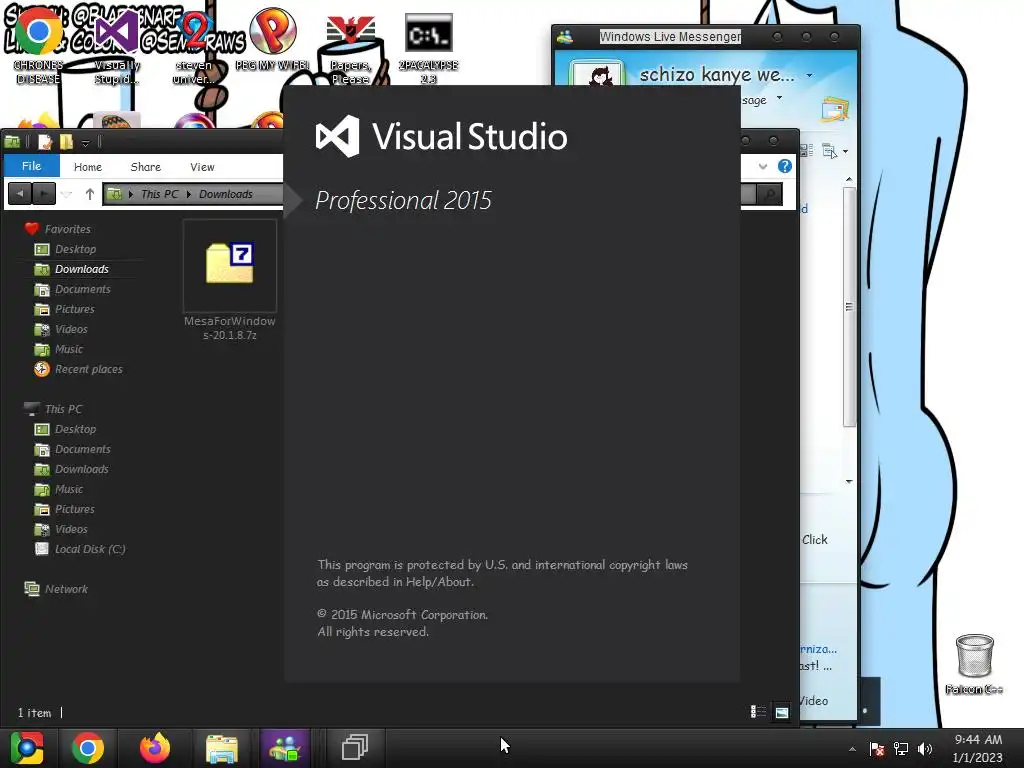This screenshot has width=1024, height=768.
Task: Open Recent places in navigation pane
Action: 88,369
